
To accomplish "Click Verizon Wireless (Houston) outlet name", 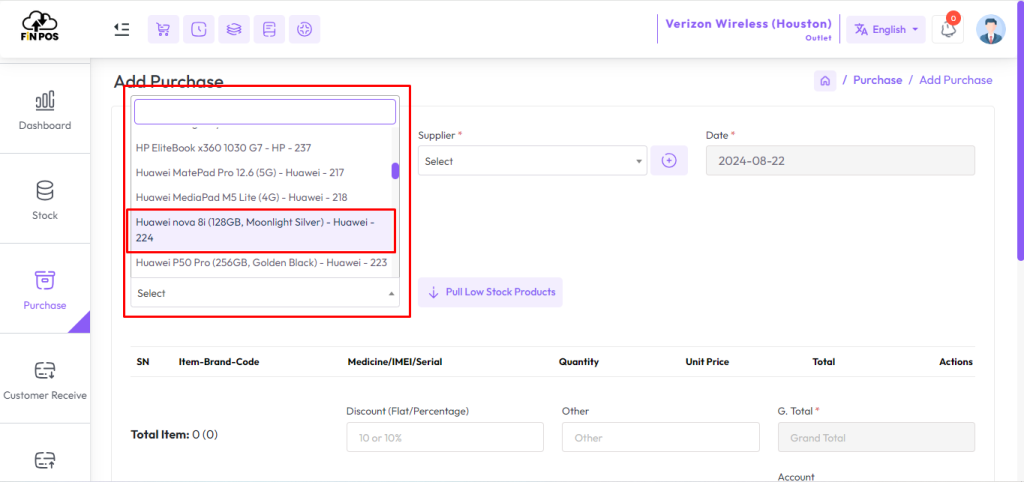I will pos(748,24).
